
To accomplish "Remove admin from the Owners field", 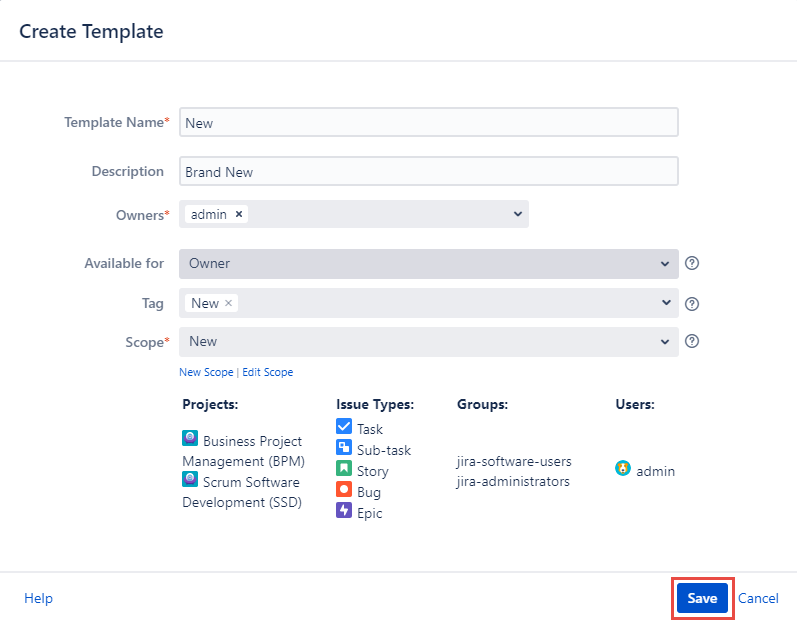I will (240, 214).
